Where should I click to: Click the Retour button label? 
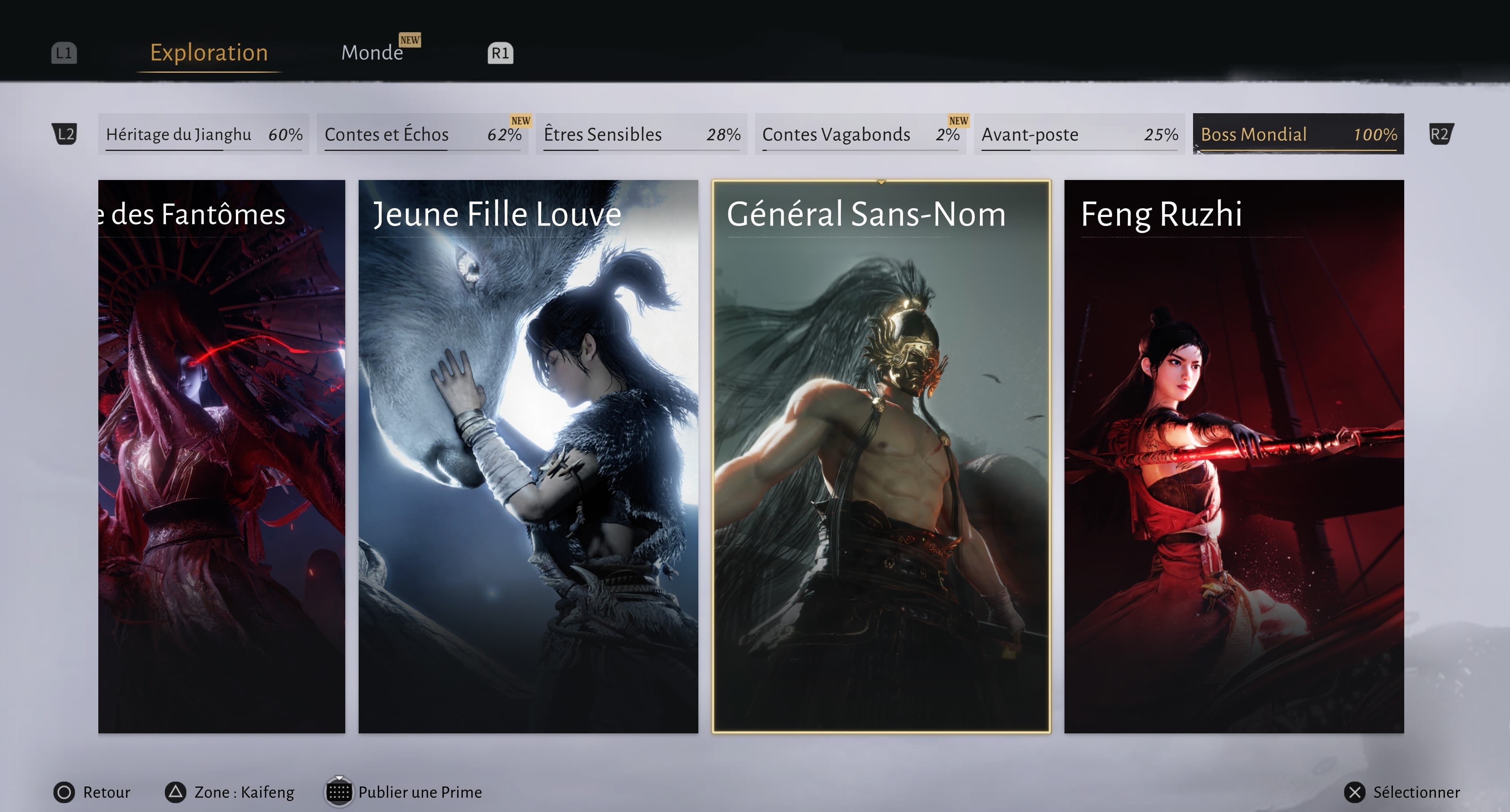(107, 792)
